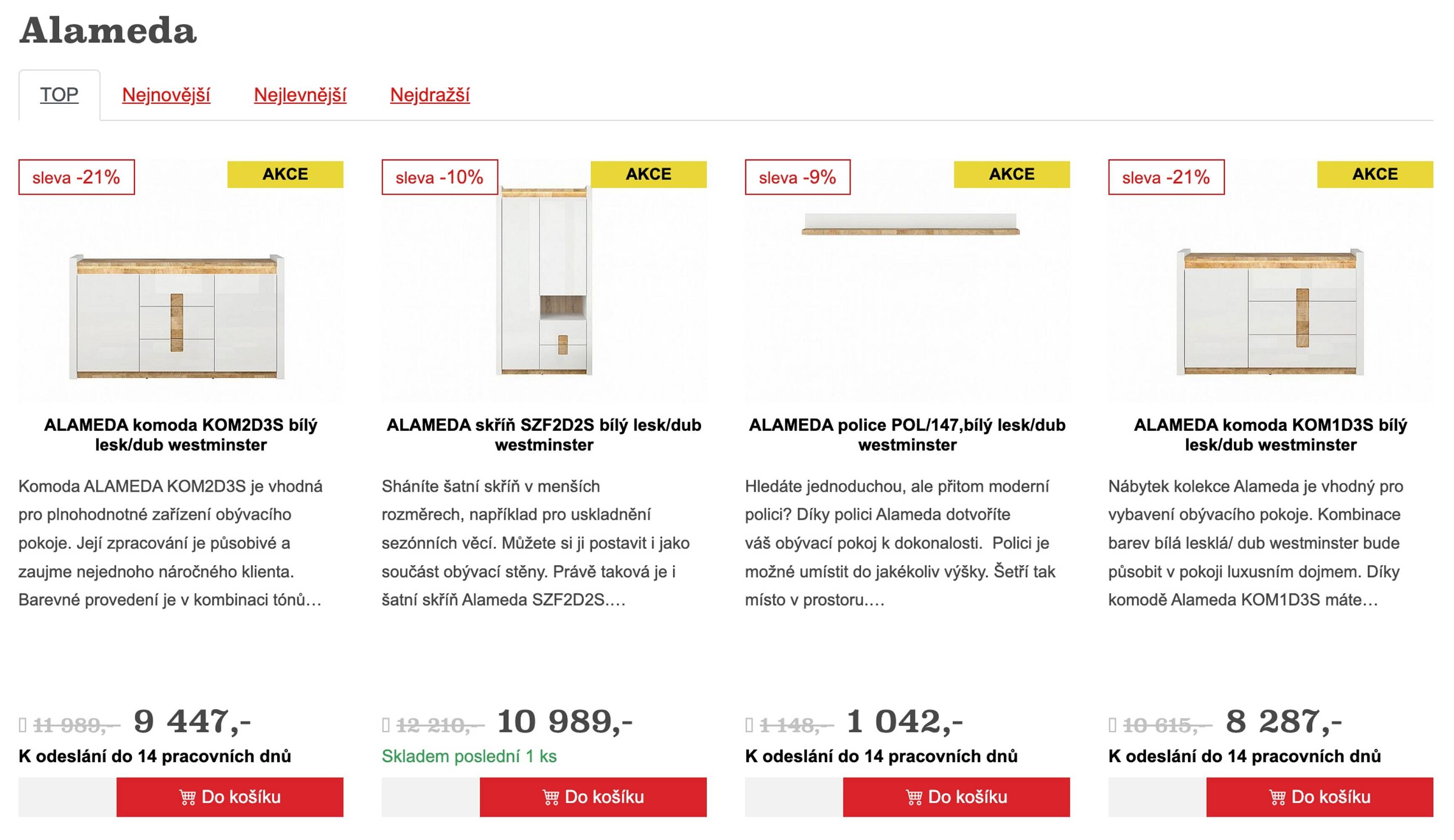
Task: Click quantity field for KOM1D3S komoda
Action: pos(1157,797)
